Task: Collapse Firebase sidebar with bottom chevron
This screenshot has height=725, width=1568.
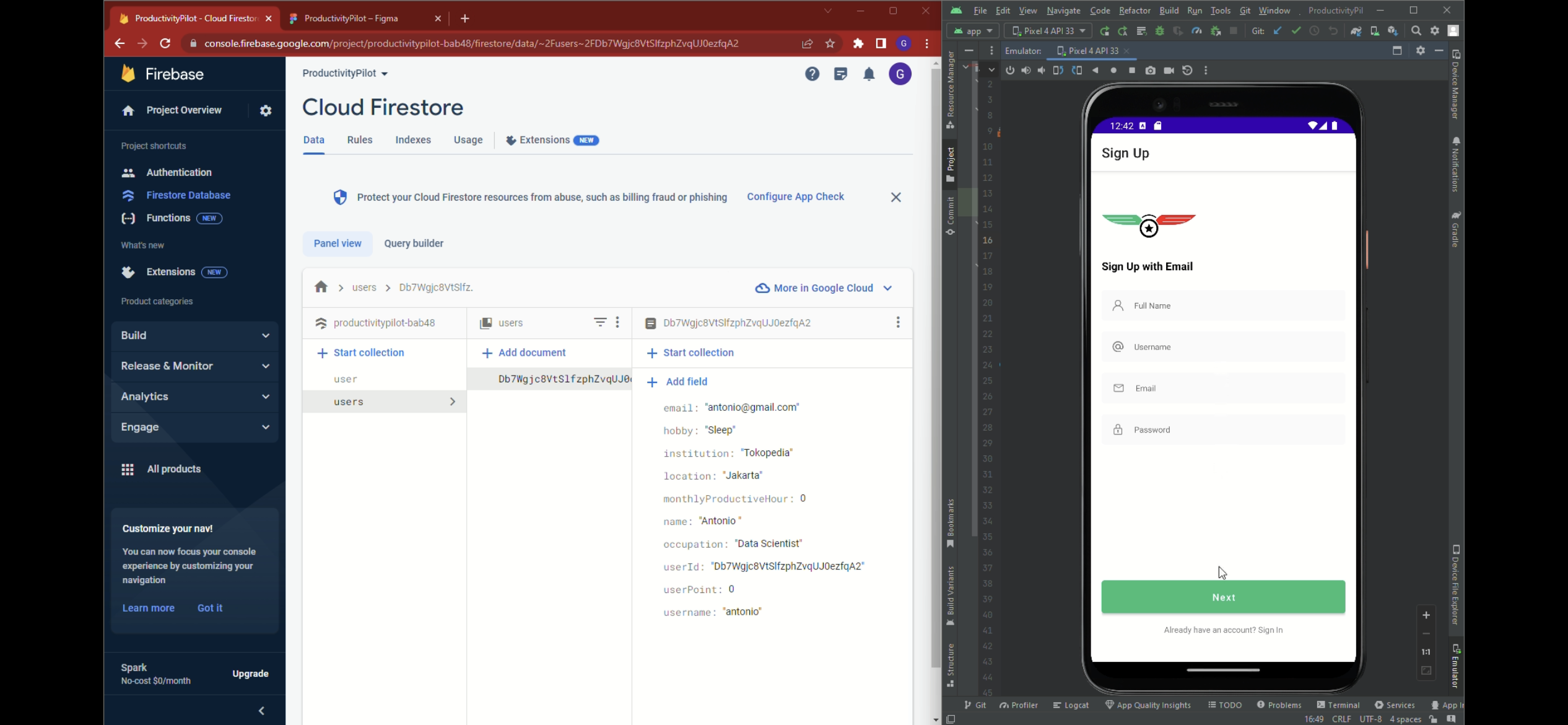Action: pyautogui.click(x=261, y=711)
